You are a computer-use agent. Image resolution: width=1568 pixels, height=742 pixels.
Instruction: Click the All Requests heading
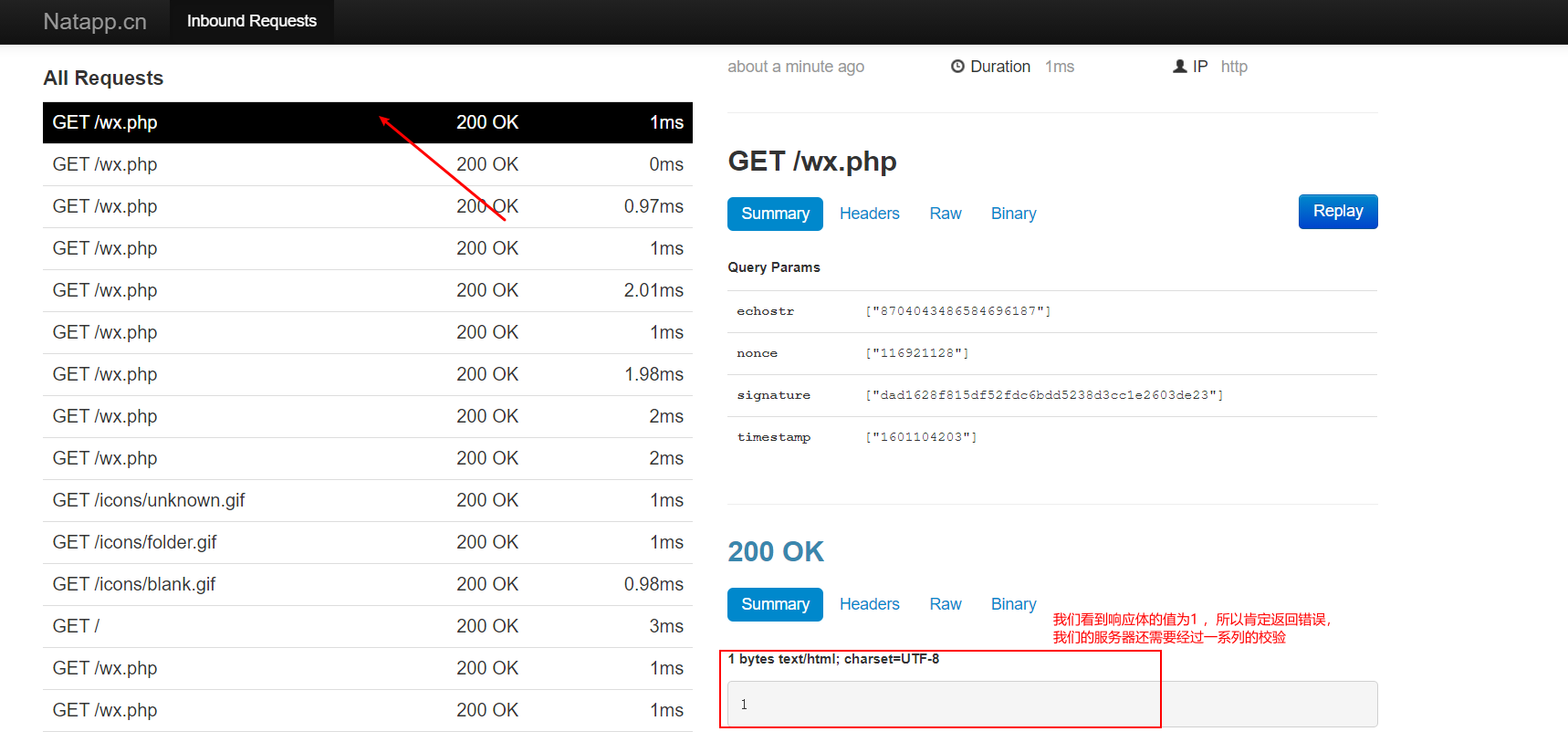click(x=103, y=78)
